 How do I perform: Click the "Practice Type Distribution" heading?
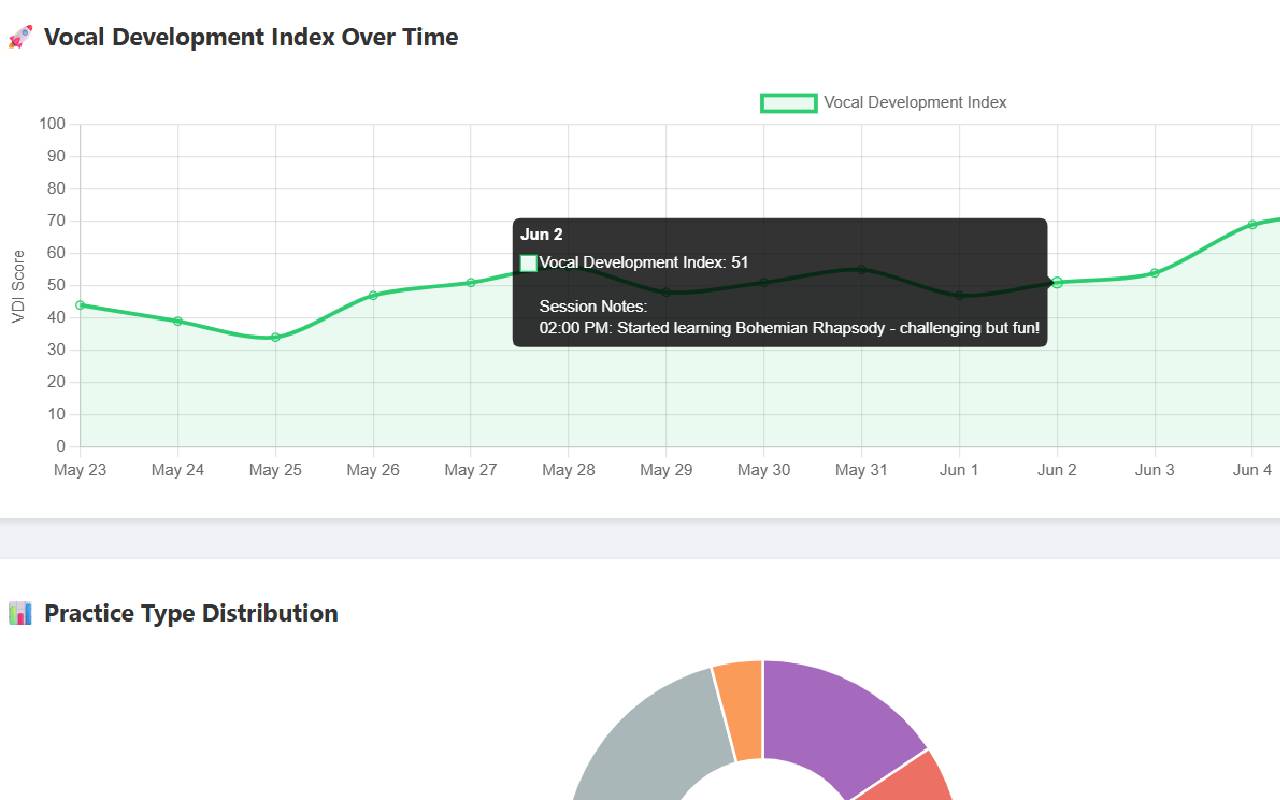pyautogui.click(x=191, y=613)
